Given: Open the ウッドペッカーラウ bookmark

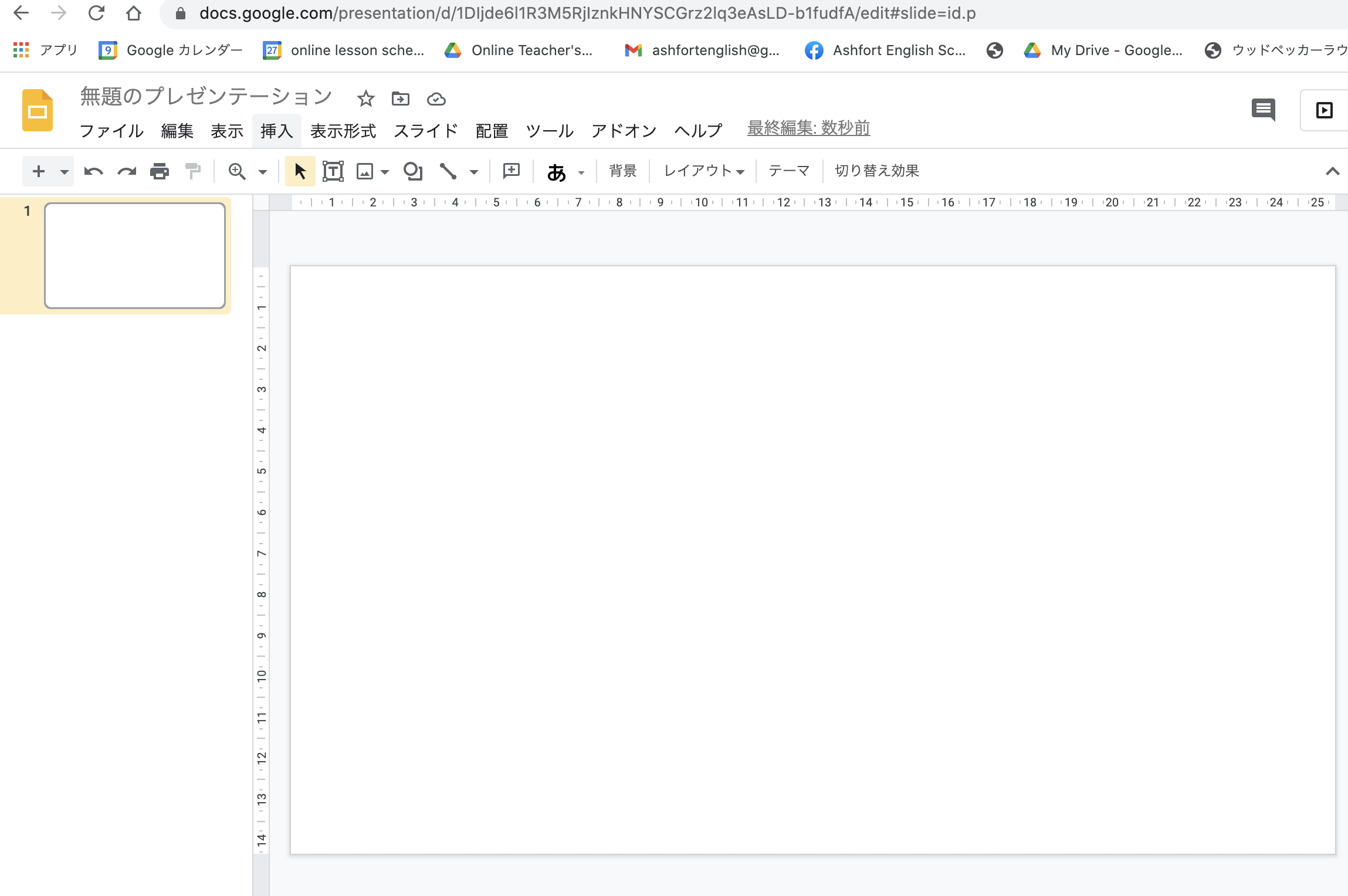Looking at the screenshot, I should 1276,50.
